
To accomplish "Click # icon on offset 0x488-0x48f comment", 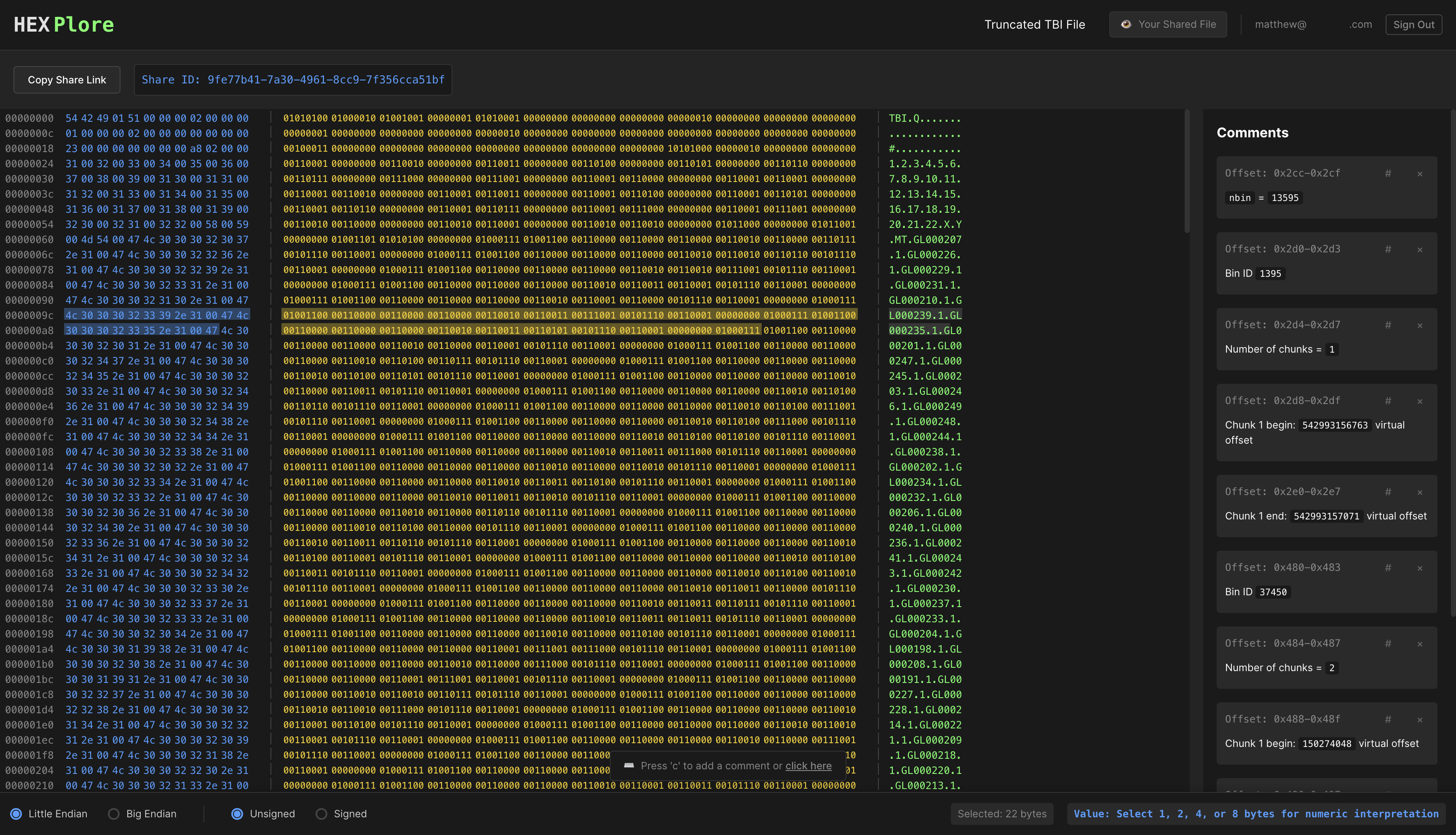I will coord(1388,719).
